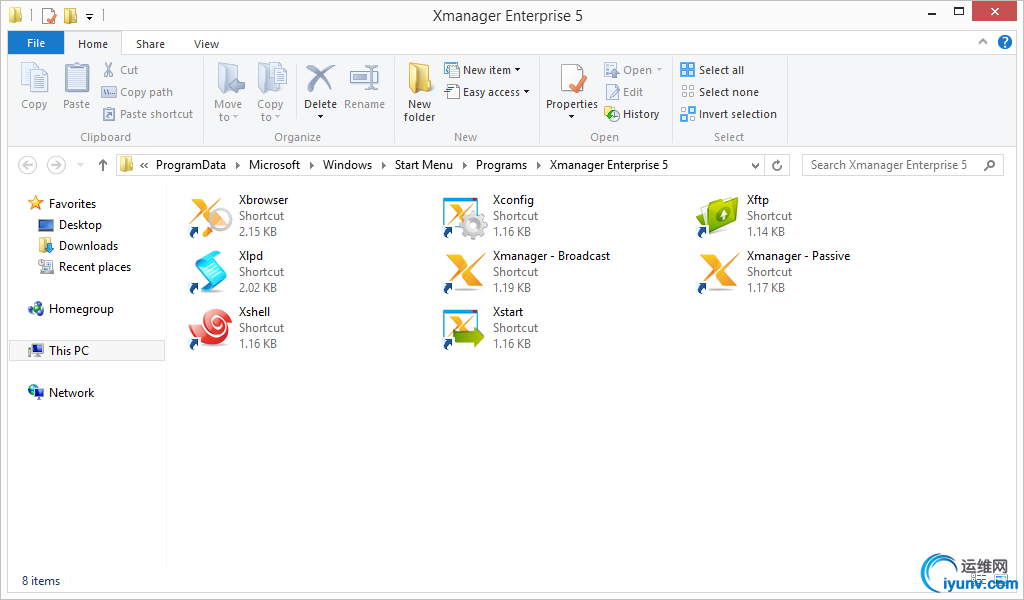Open the New item dropdown
The height and width of the screenshot is (600, 1024).
483,70
